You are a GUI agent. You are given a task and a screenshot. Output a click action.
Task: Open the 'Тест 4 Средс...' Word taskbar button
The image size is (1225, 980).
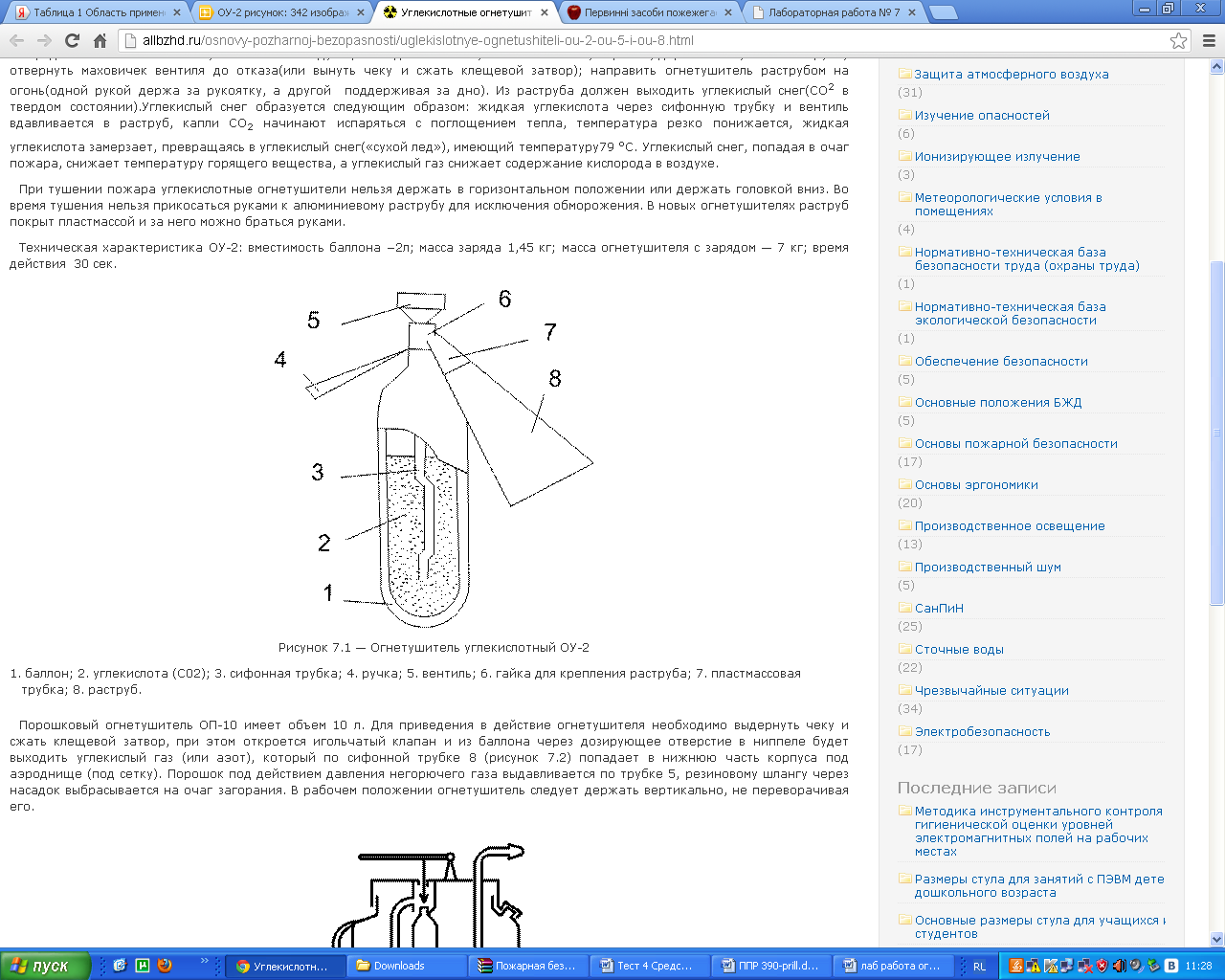pos(649,966)
